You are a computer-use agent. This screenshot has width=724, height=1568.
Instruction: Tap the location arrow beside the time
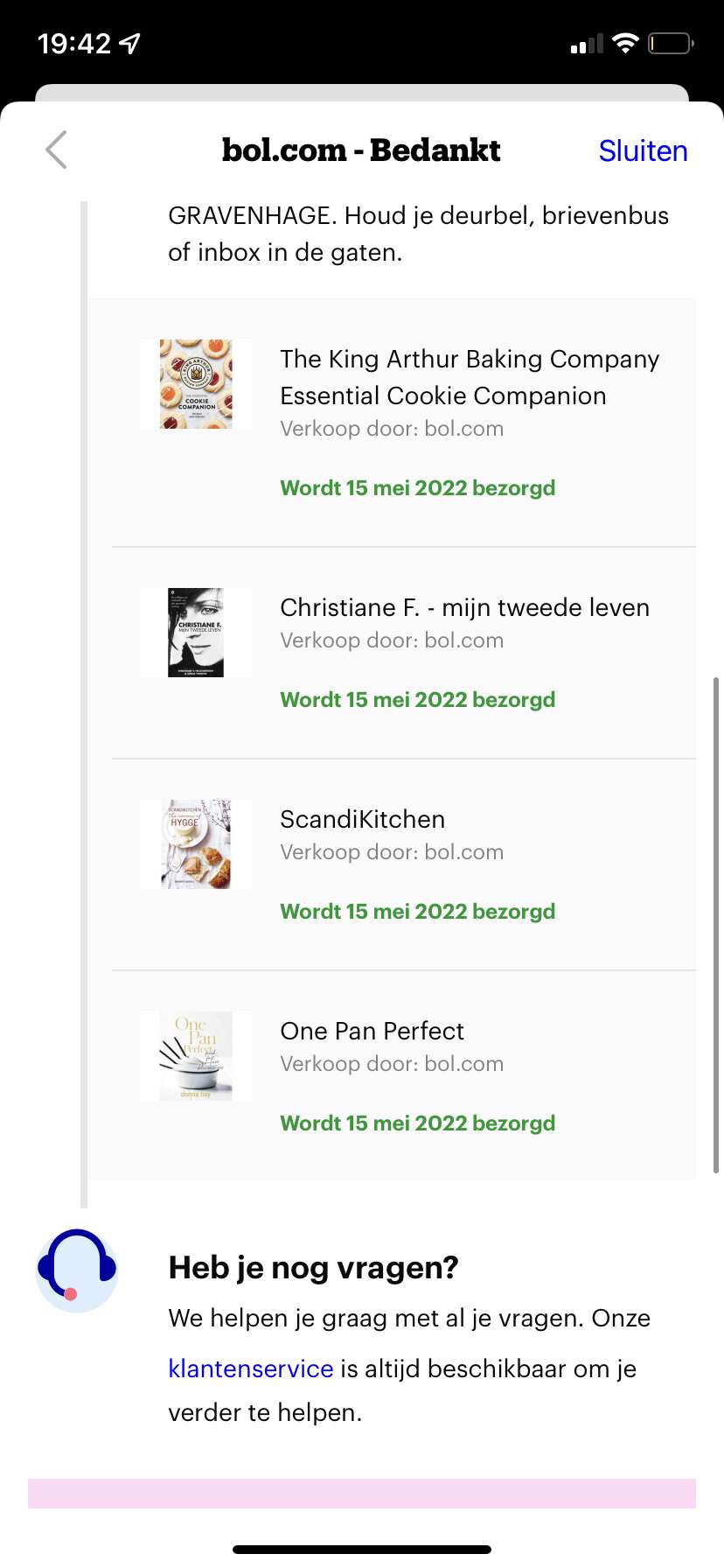click(x=129, y=43)
